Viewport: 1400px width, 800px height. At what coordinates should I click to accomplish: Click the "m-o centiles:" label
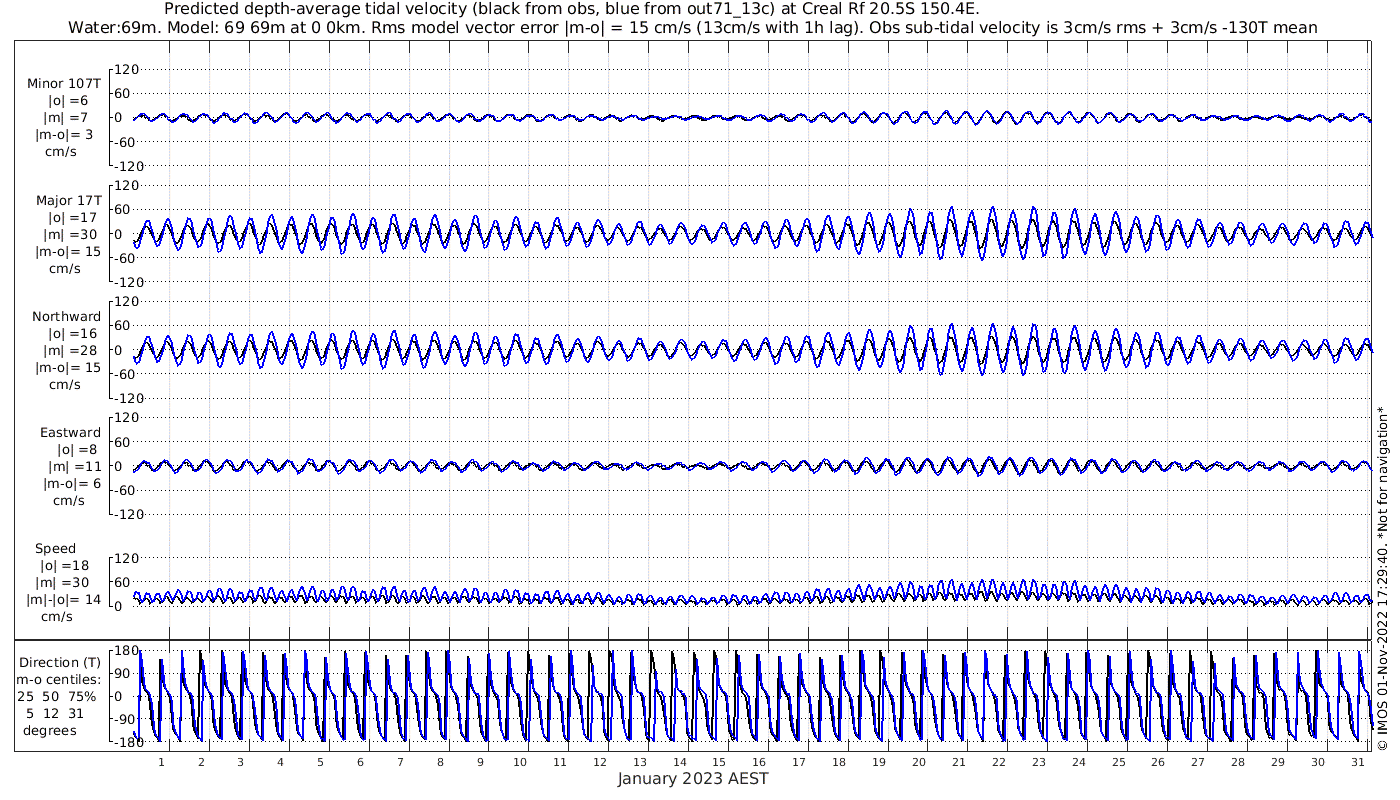tap(57, 680)
